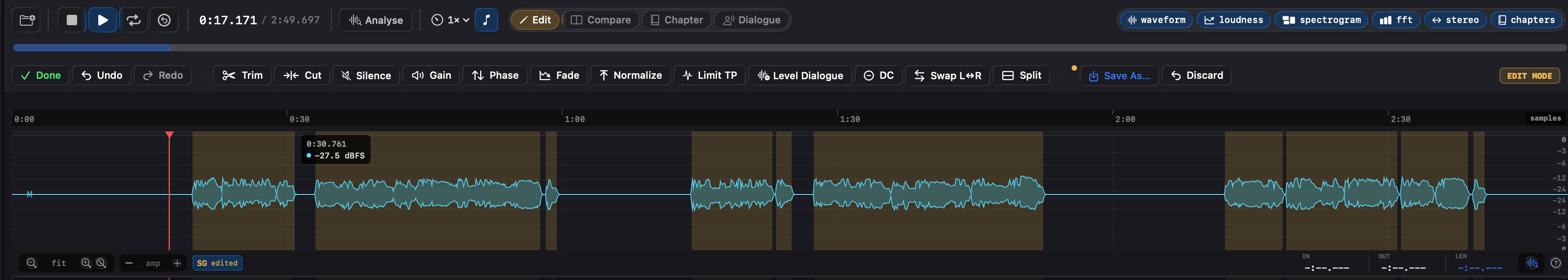The height and width of the screenshot is (280, 1568).
Task: Click the OUT time field
Action: (1403, 268)
